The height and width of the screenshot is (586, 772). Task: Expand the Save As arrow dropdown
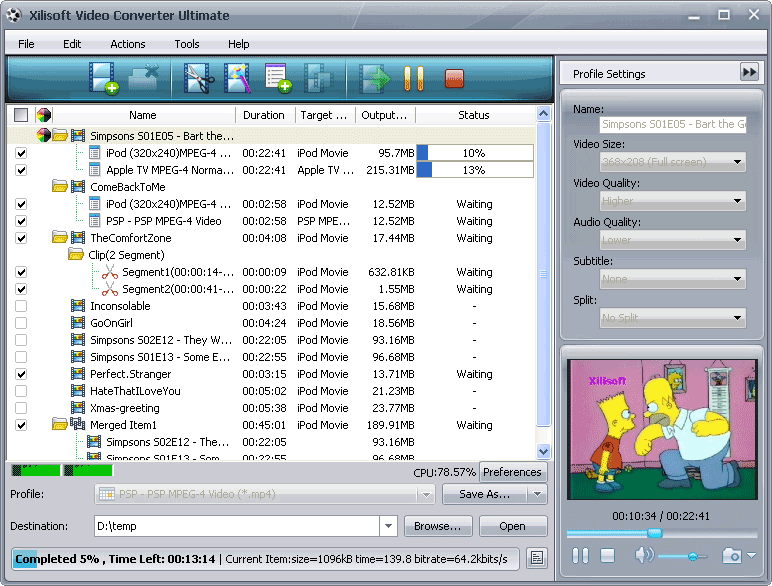click(537, 494)
